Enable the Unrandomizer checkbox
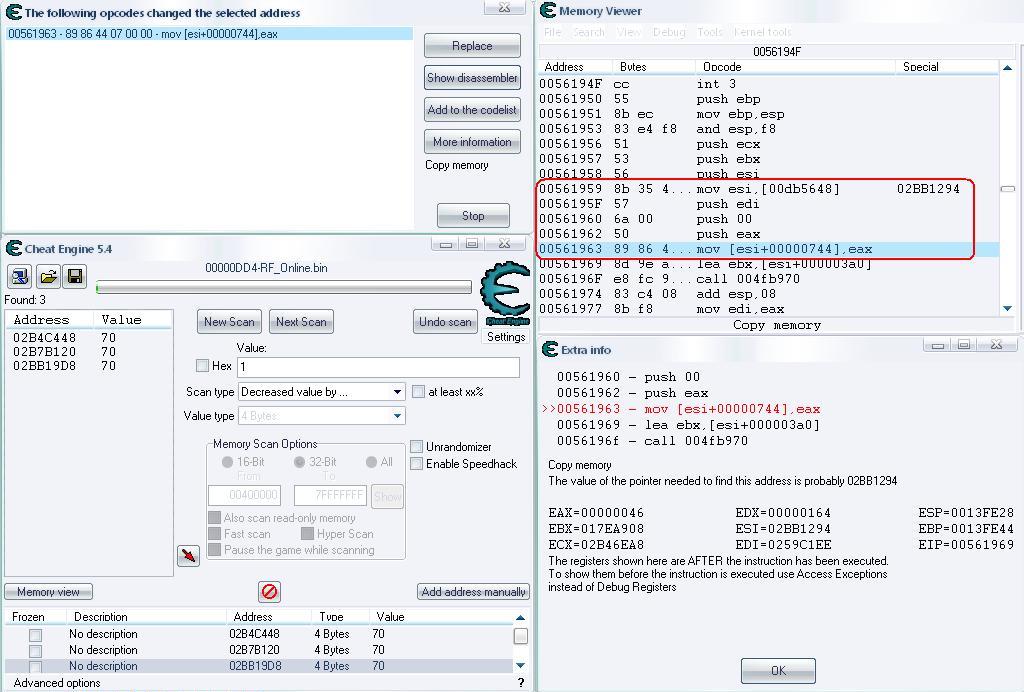Screen dimensions: 1024x692 coord(416,447)
